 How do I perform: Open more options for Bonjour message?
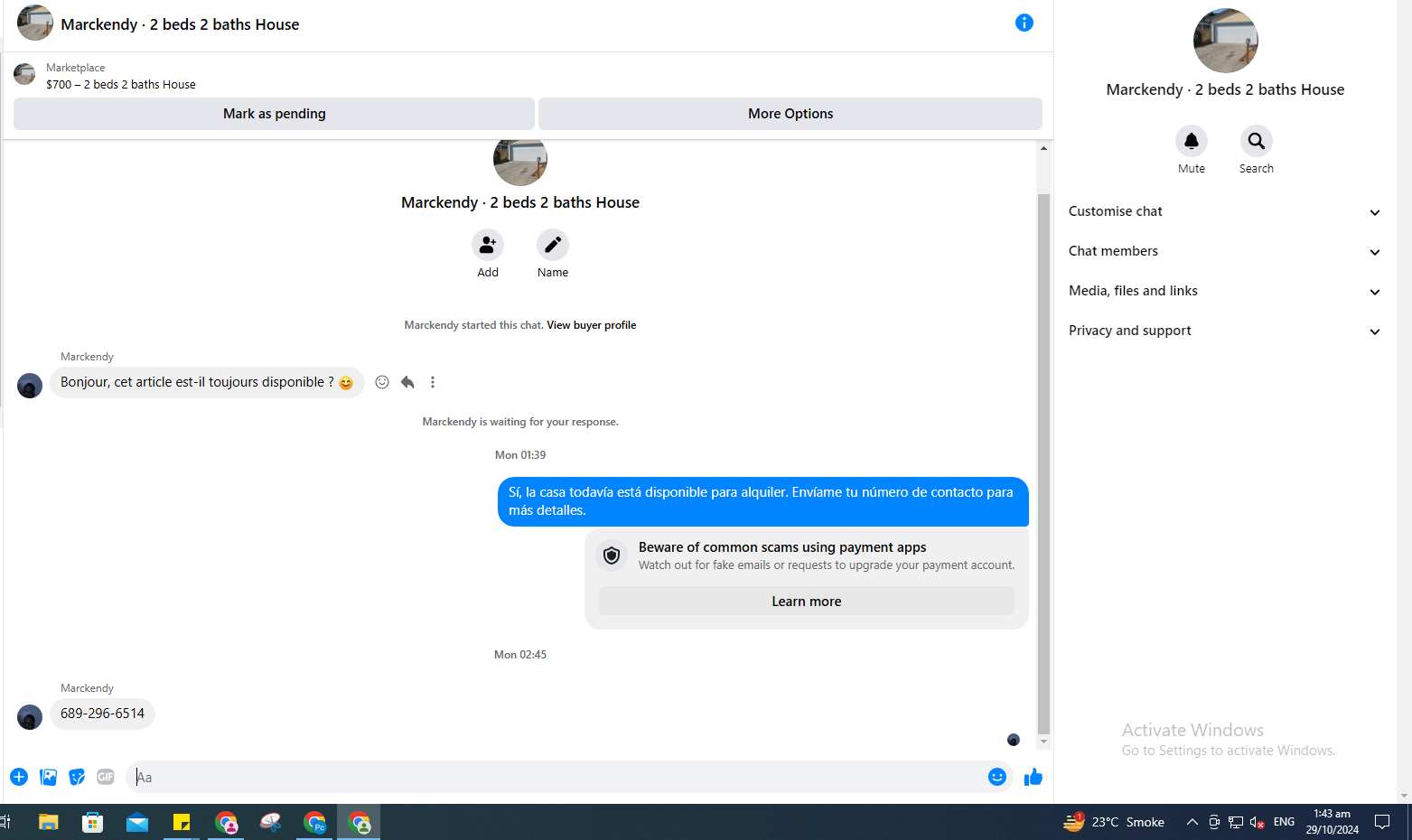click(x=433, y=382)
